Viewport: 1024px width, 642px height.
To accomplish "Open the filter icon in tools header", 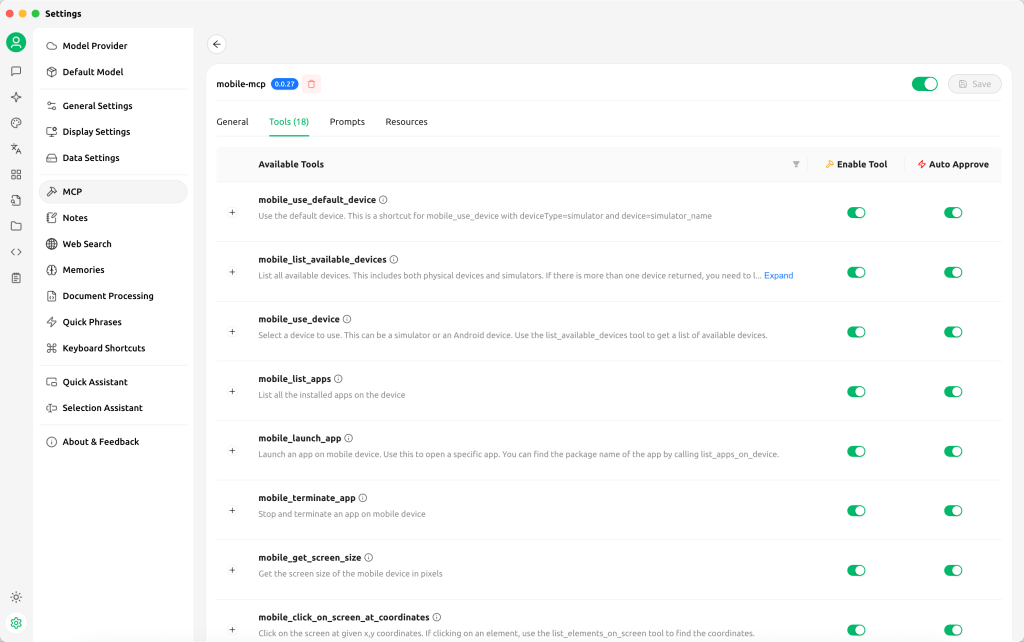I will click(x=796, y=164).
